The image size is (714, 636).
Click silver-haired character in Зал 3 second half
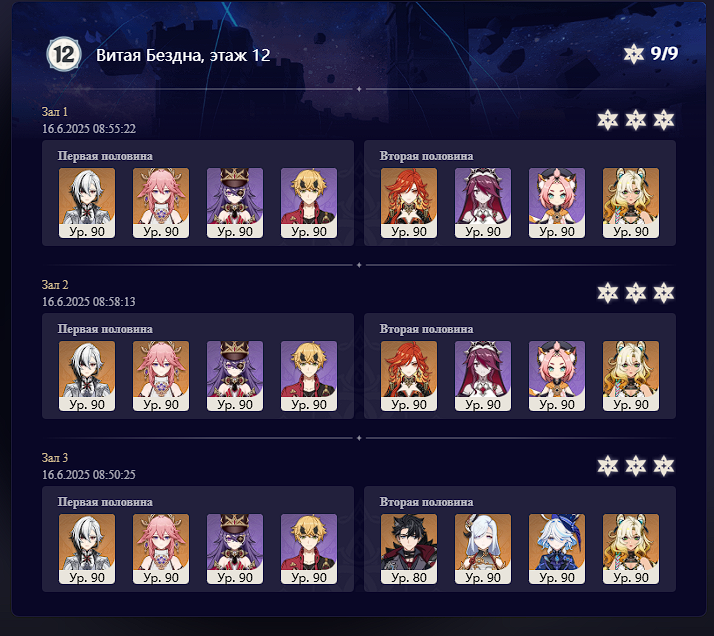coord(483,549)
